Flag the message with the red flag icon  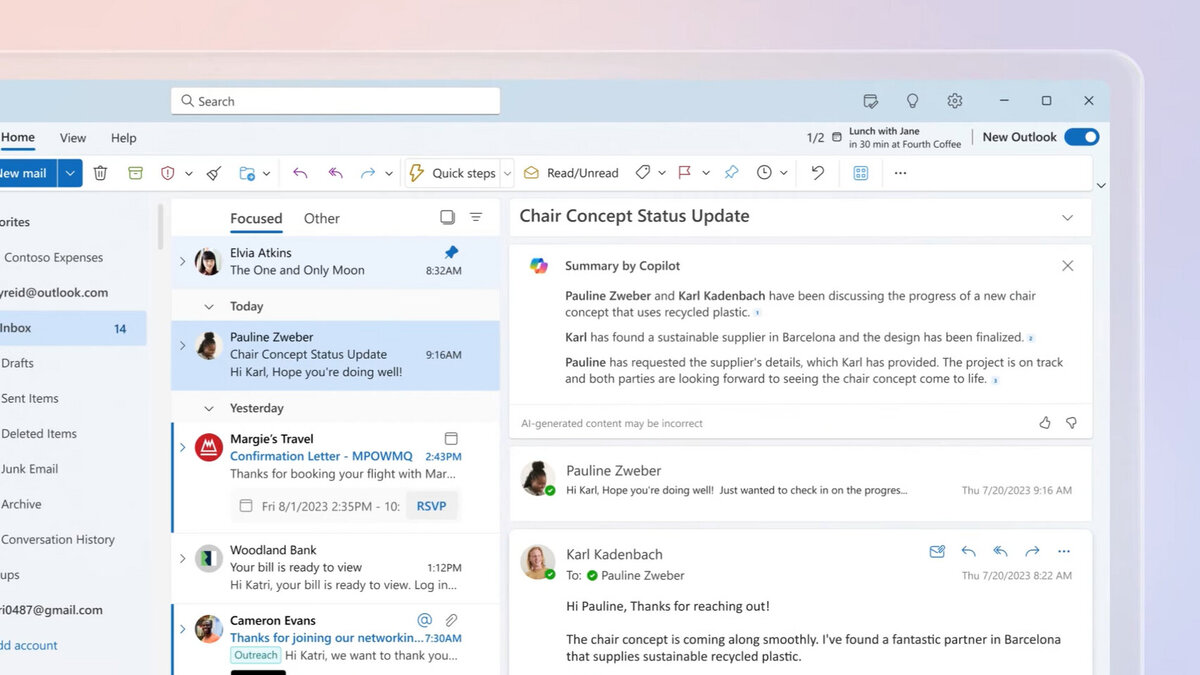(x=685, y=173)
